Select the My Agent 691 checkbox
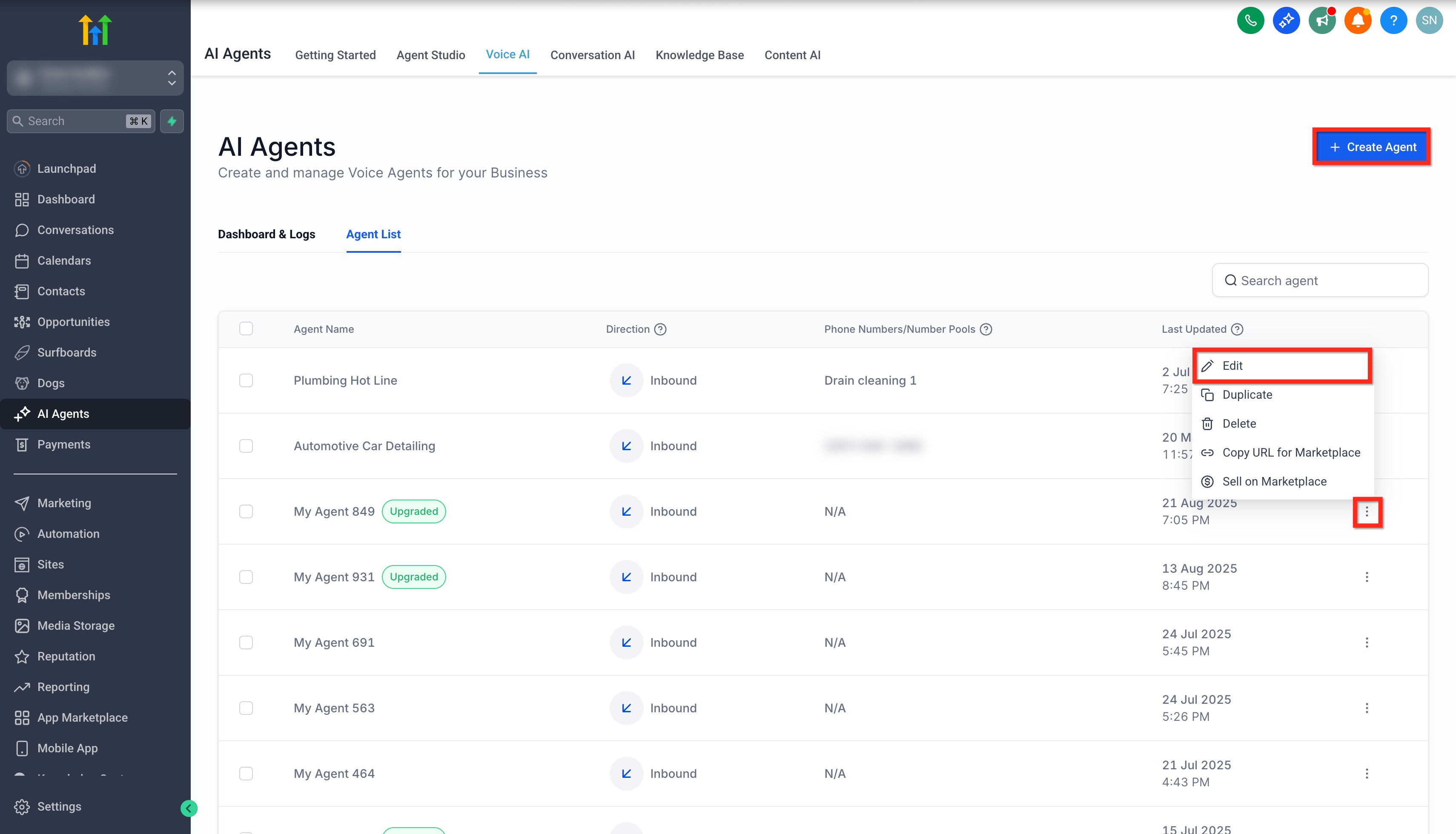Image resolution: width=1456 pixels, height=834 pixels. 246,643
